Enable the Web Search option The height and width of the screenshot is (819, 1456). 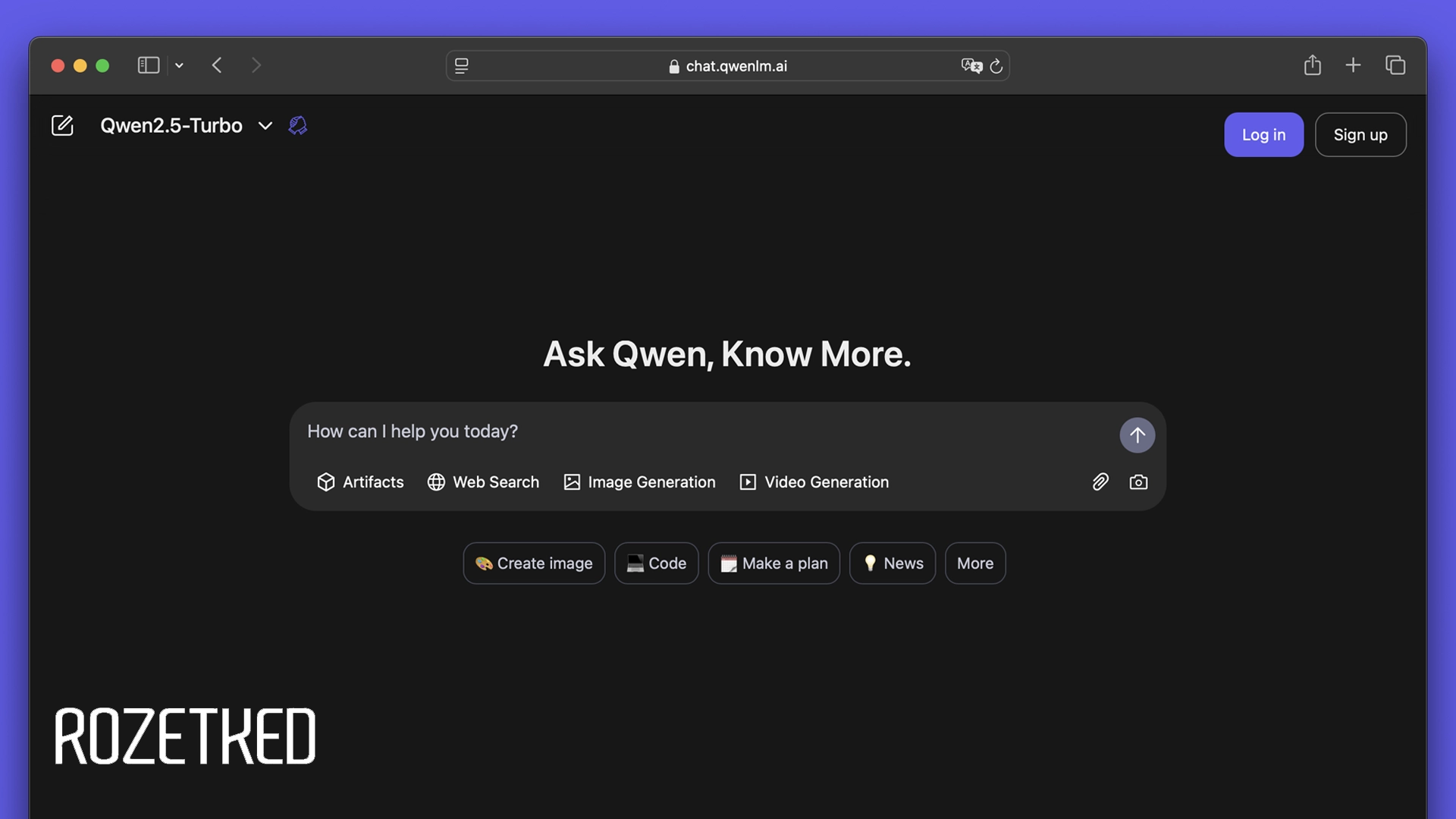(483, 482)
